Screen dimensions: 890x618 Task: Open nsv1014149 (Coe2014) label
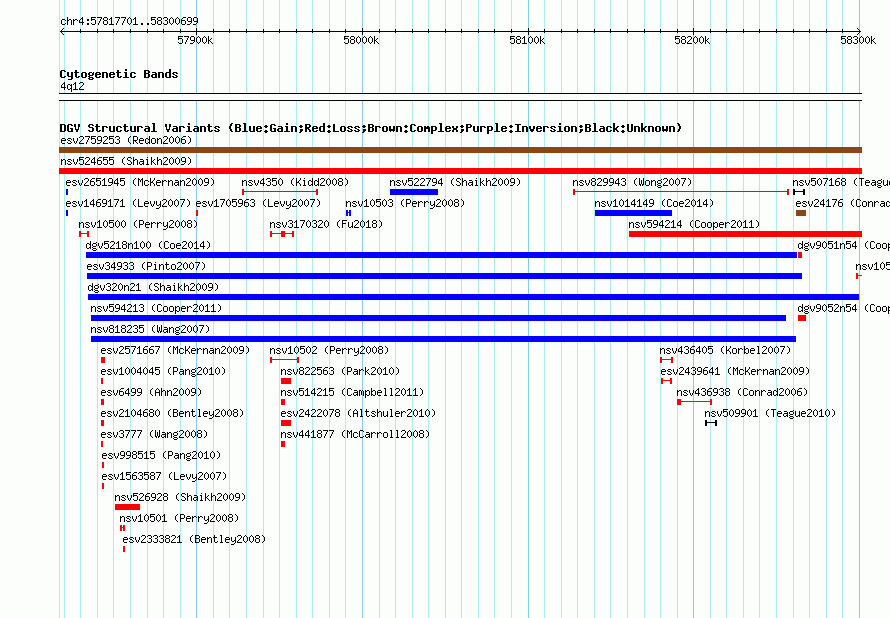[654, 203]
